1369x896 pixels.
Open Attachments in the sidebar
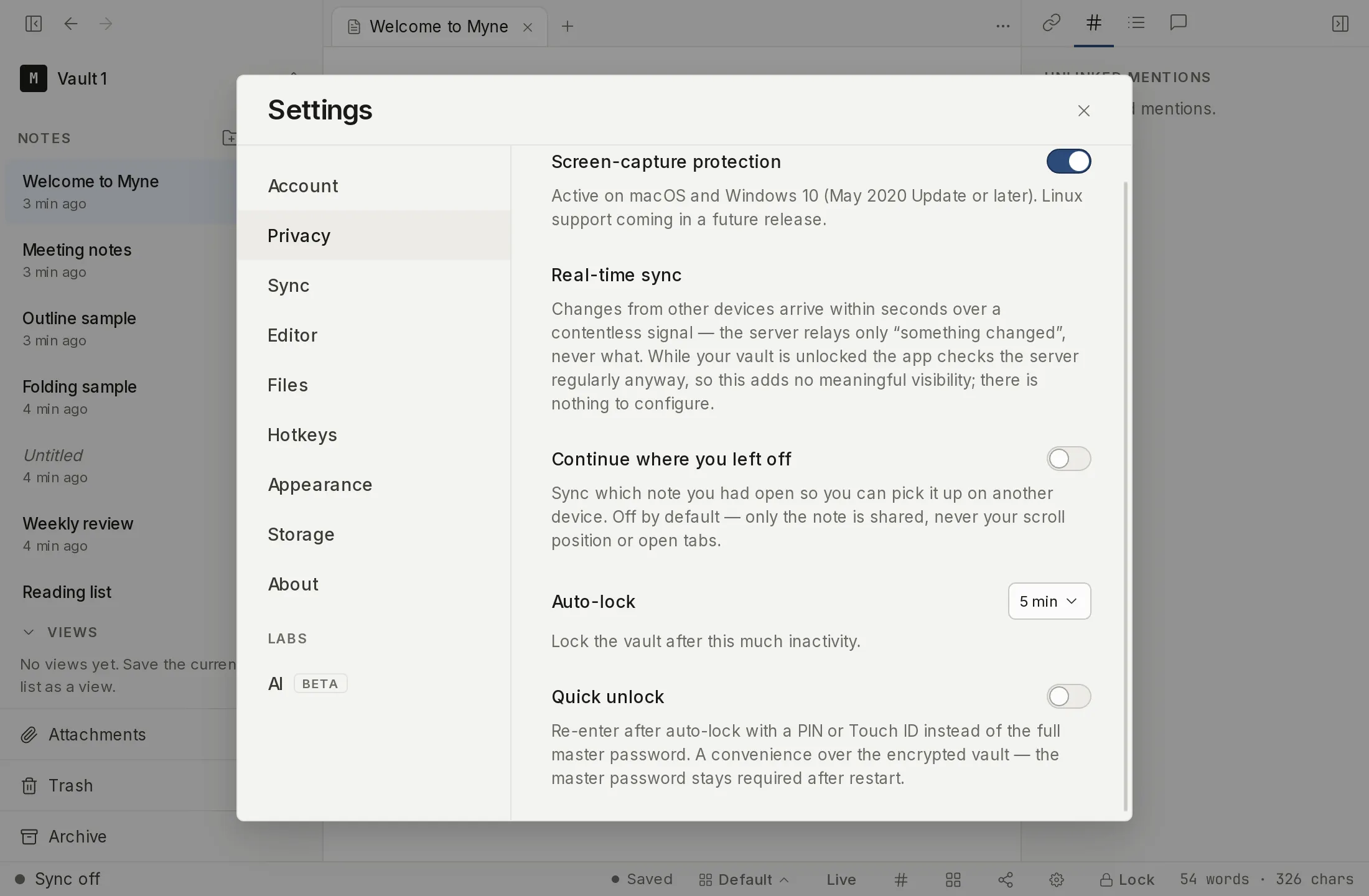click(x=118, y=734)
